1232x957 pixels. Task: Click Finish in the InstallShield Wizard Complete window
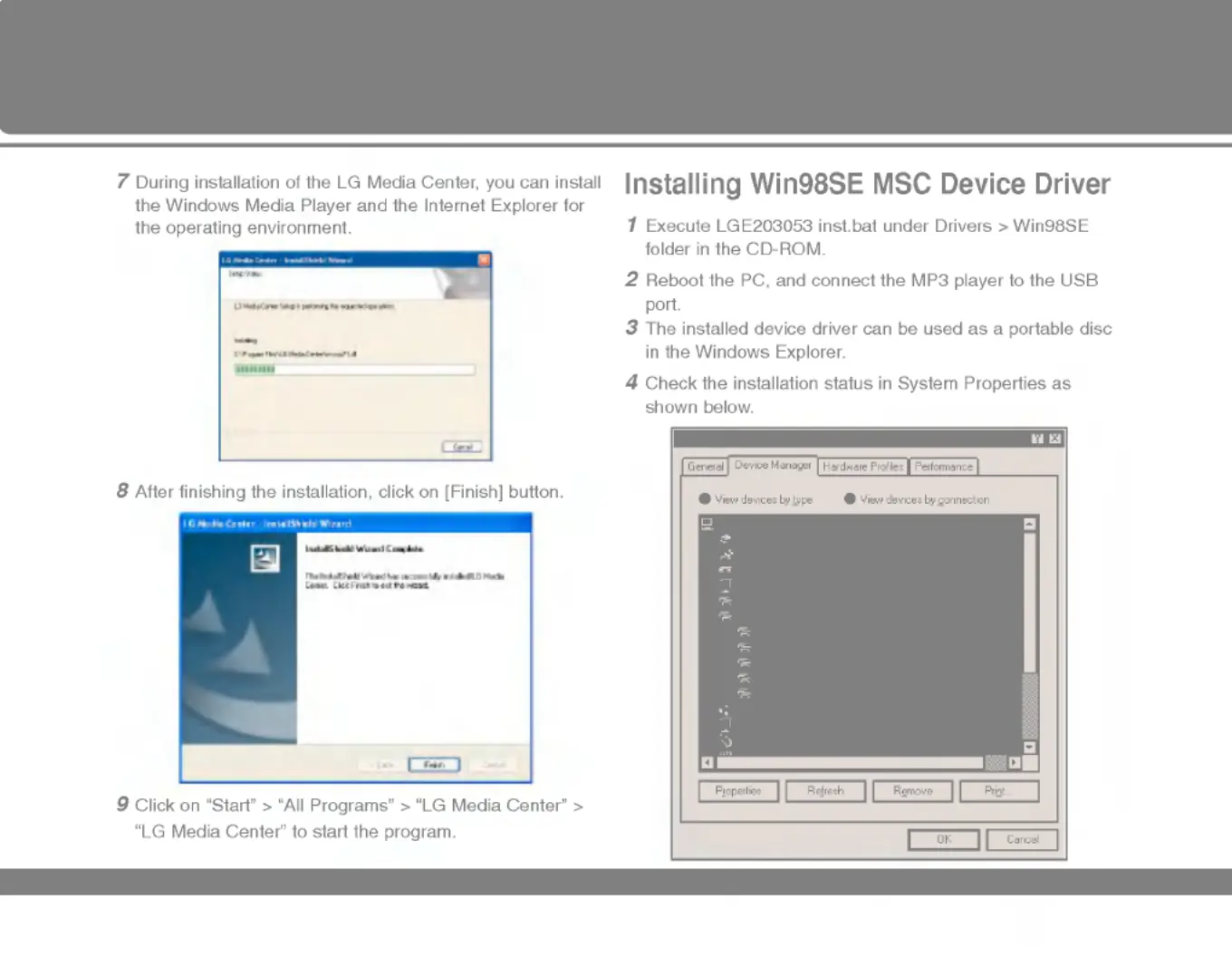[x=434, y=765]
